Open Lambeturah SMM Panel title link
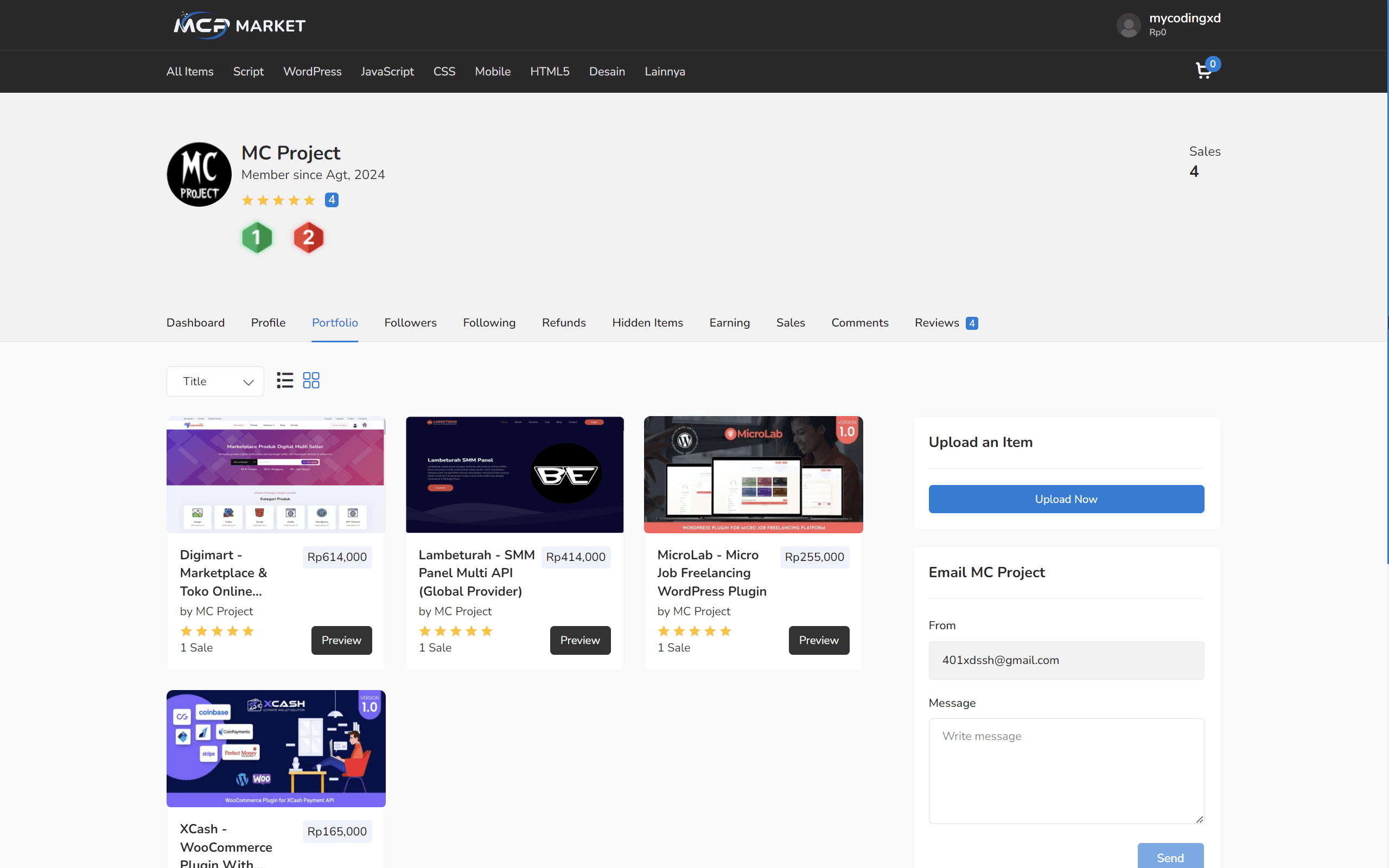The image size is (1389, 868). (x=476, y=573)
